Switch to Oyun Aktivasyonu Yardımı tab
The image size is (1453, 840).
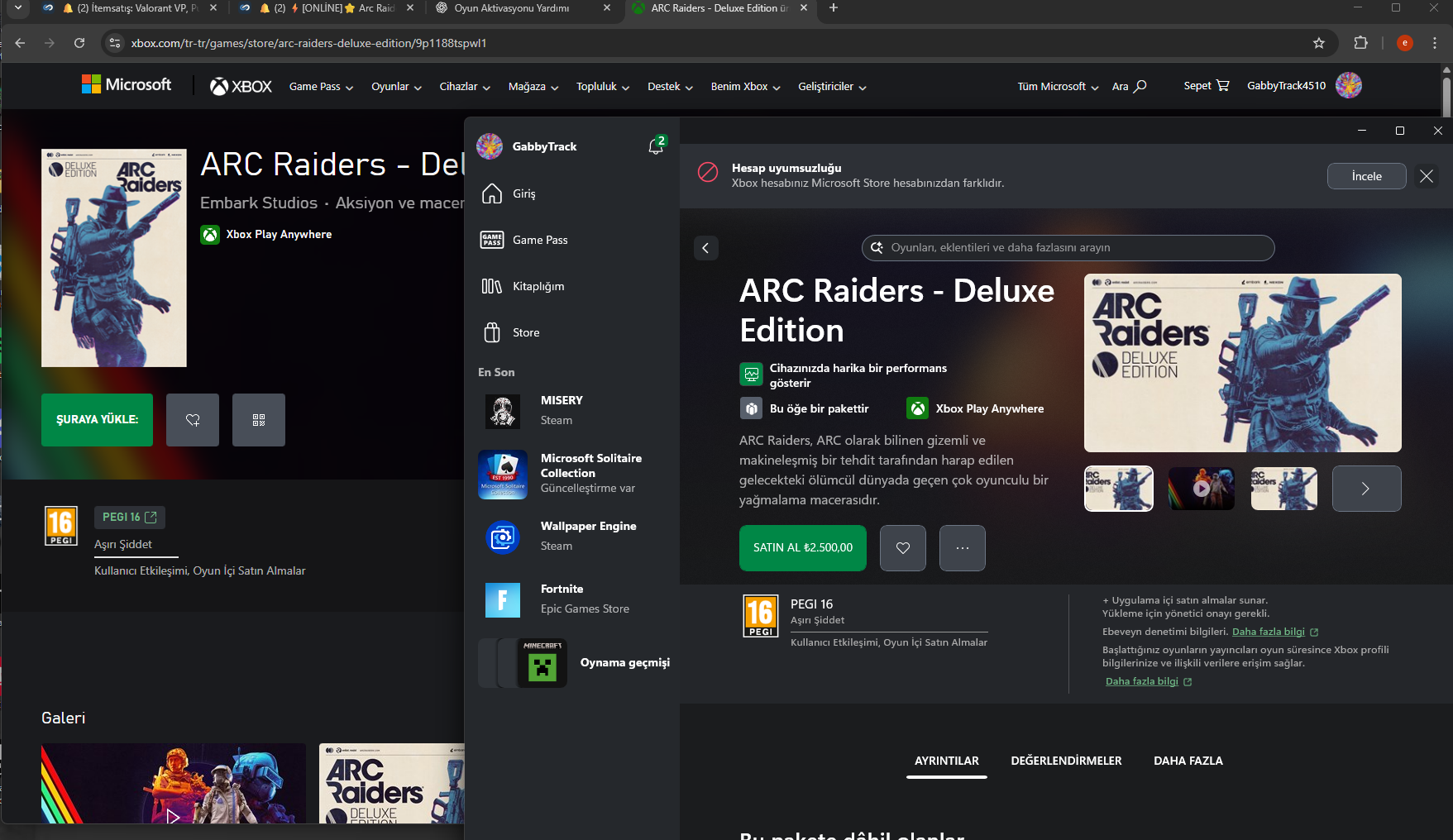click(523, 8)
